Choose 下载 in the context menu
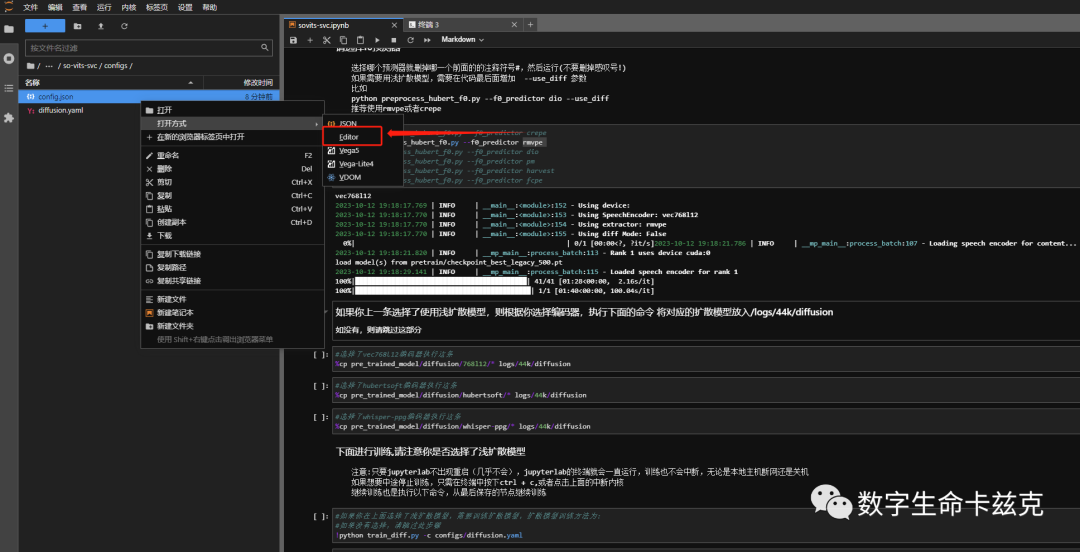 tap(231, 236)
